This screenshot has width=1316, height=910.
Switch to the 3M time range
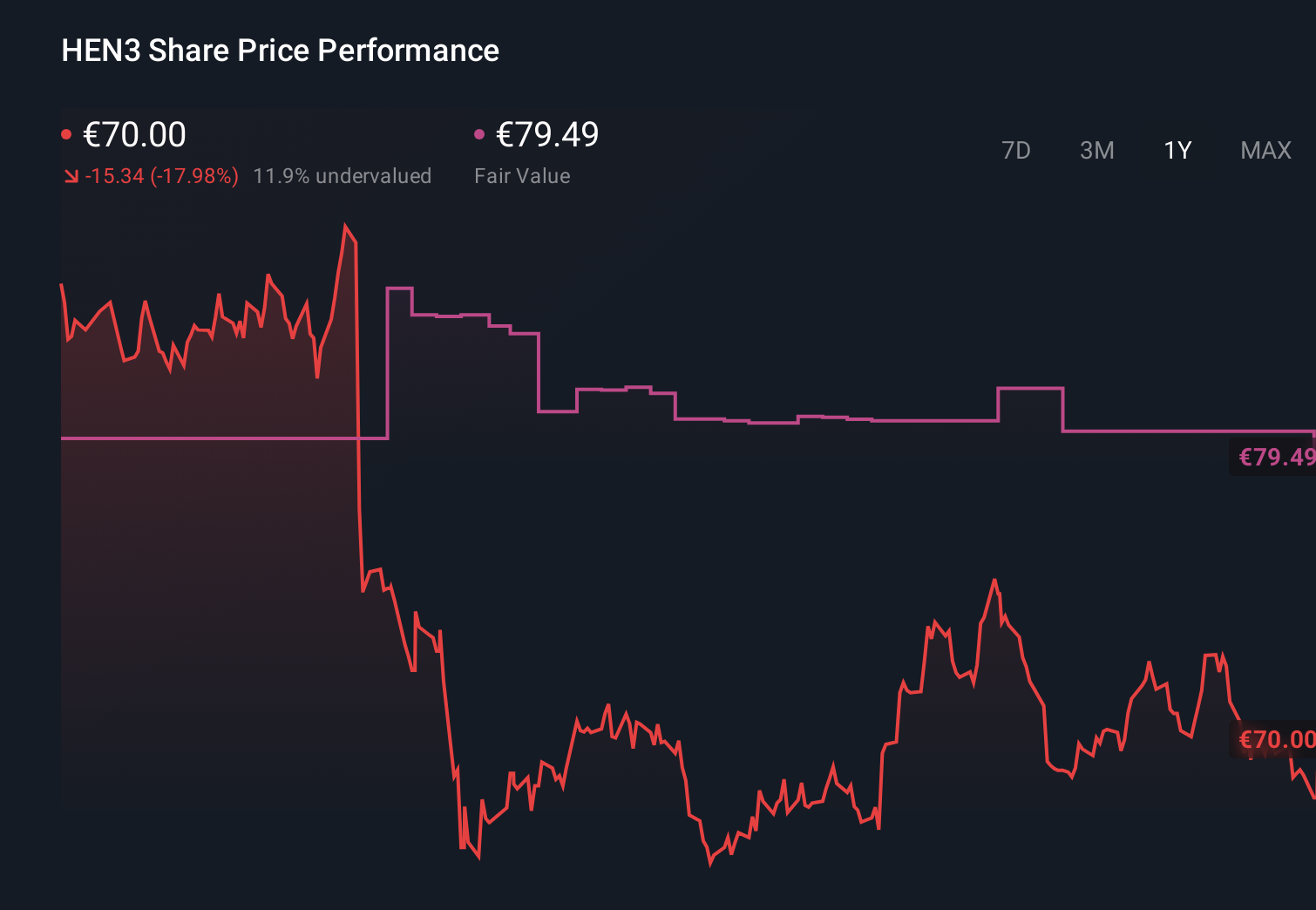point(1097,150)
